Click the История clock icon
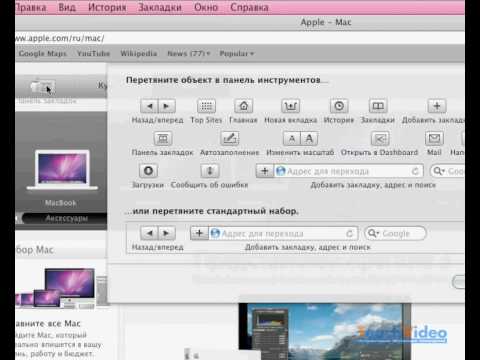 coord(339,106)
